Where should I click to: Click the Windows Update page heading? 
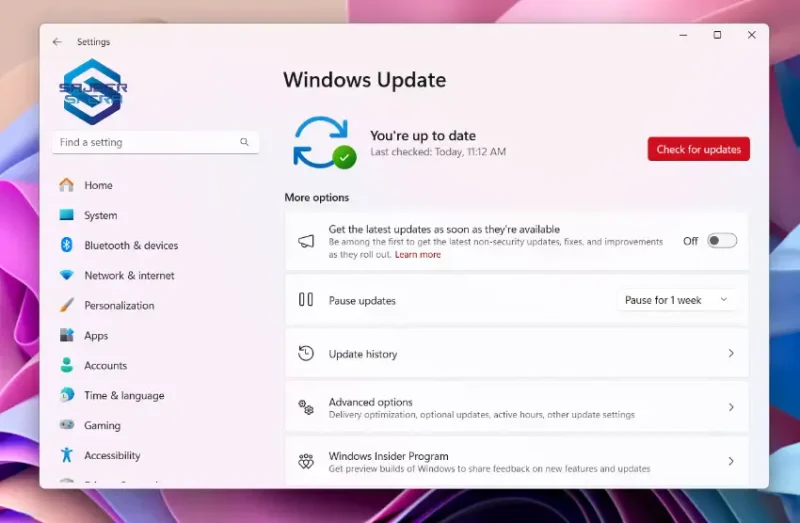coord(365,80)
